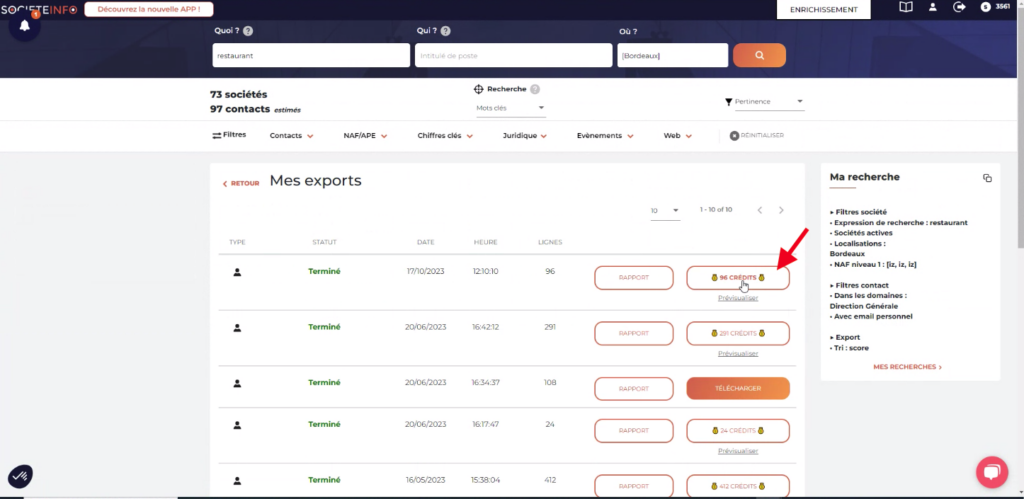This screenshot has width=1024, height=499.
Task: Change rows per page dropdown
Action: point(664,210)
